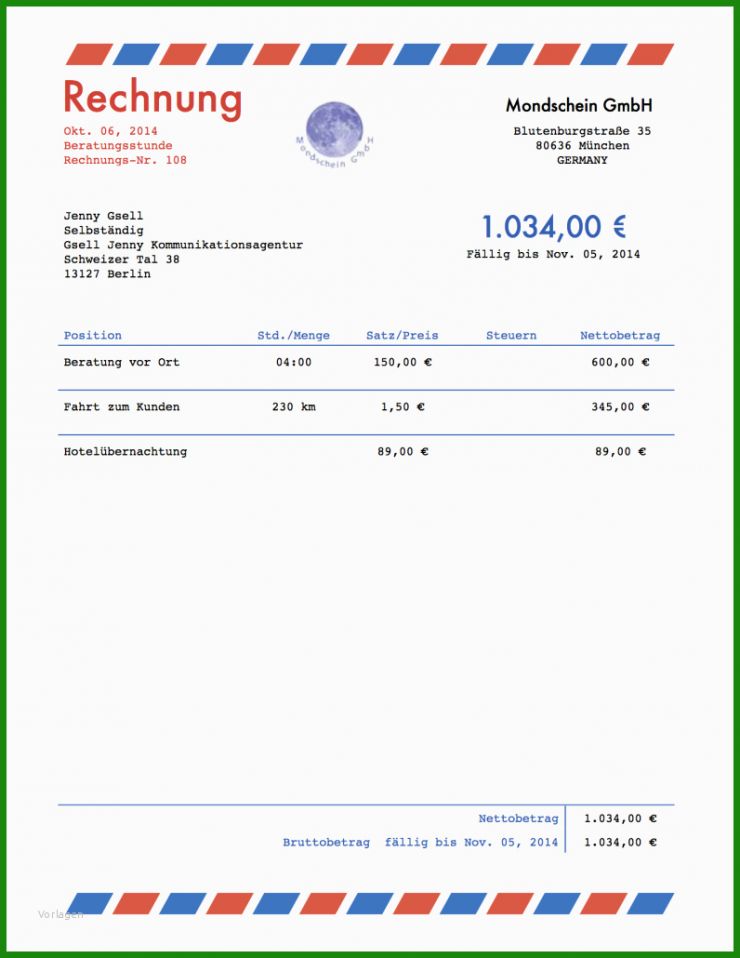Screen dimensions: 740x958
Task: Click the footer Nettobetrag value '1.034,00 €'
Action: coord(620,818)
